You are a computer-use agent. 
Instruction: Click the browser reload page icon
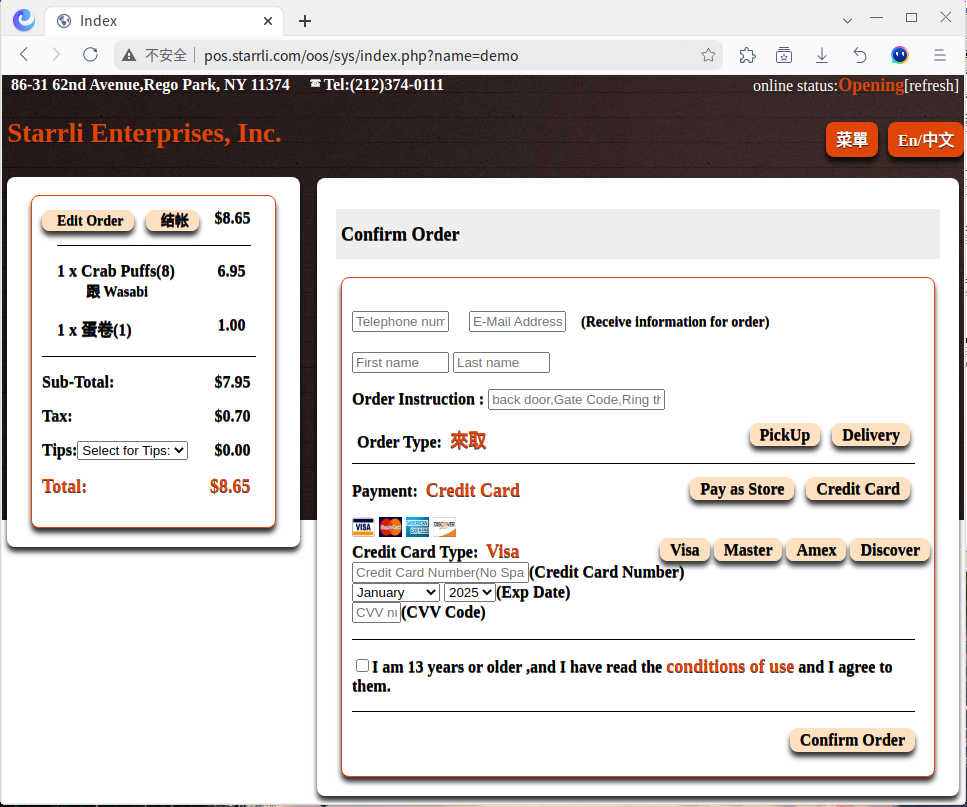[x=90, y=55]
